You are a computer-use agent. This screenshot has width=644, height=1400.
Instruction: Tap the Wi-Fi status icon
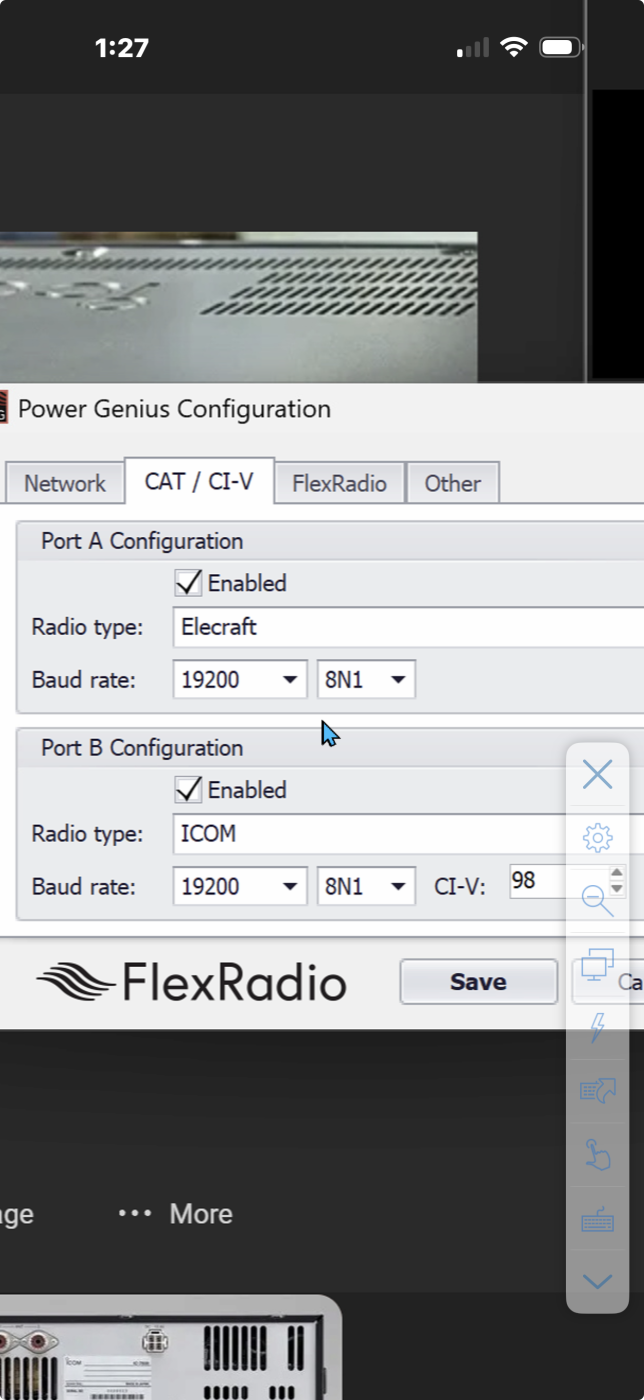click(x=514, y=47)
